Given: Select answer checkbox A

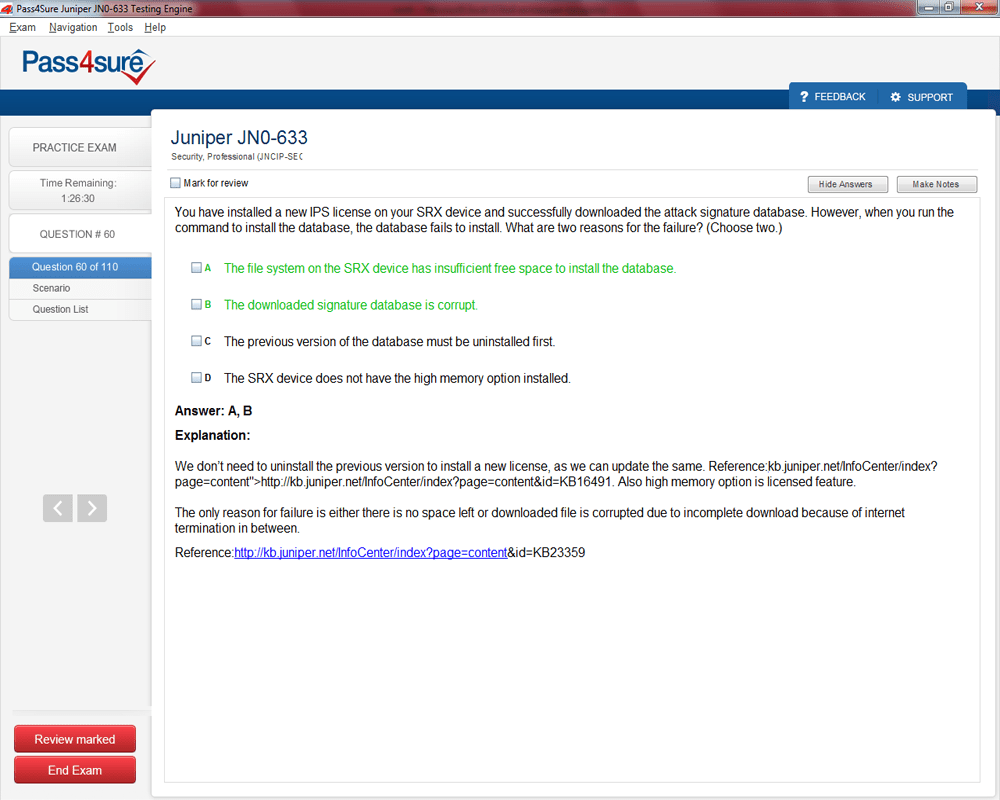Looking at the screenshot, I should (x=196, y=268).
